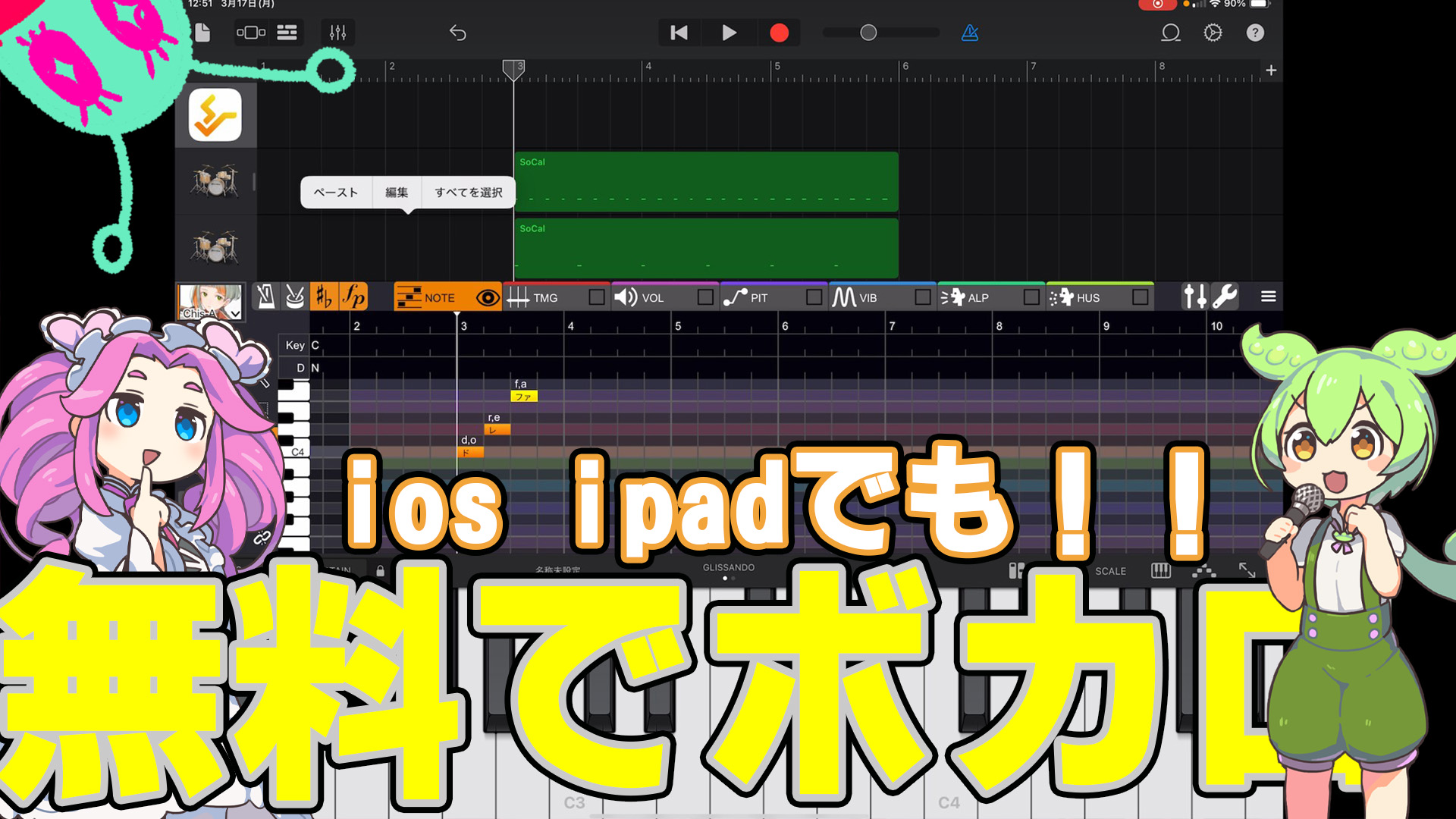Viewport: 1456px width, 819px height.
Task: Add a song section with plus button
Action: [1271, 71]
